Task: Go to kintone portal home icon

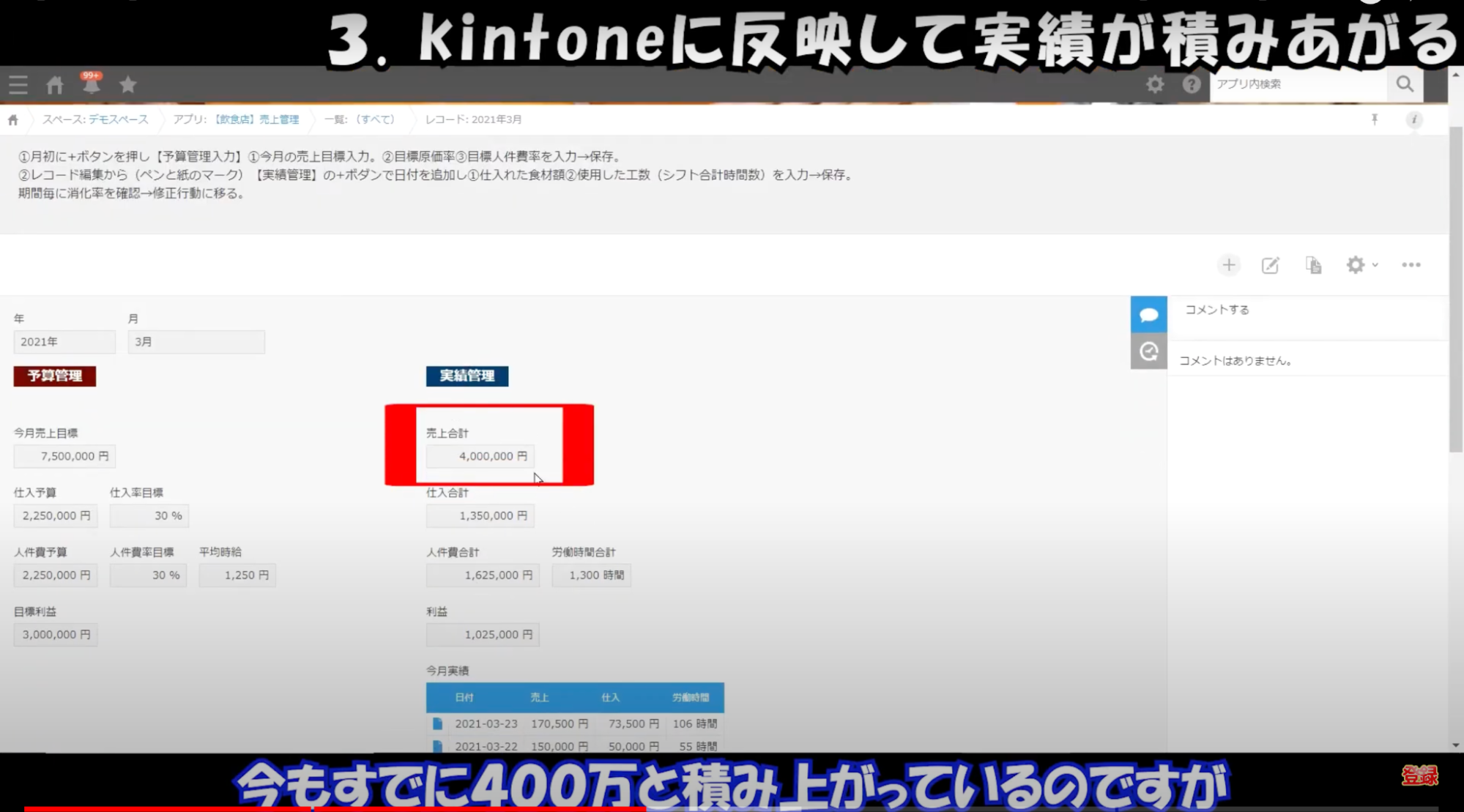Action: tap(55, 85)
